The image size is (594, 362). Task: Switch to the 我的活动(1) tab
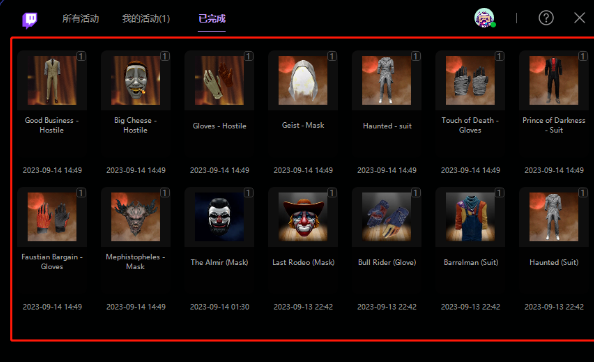(146, 19)
